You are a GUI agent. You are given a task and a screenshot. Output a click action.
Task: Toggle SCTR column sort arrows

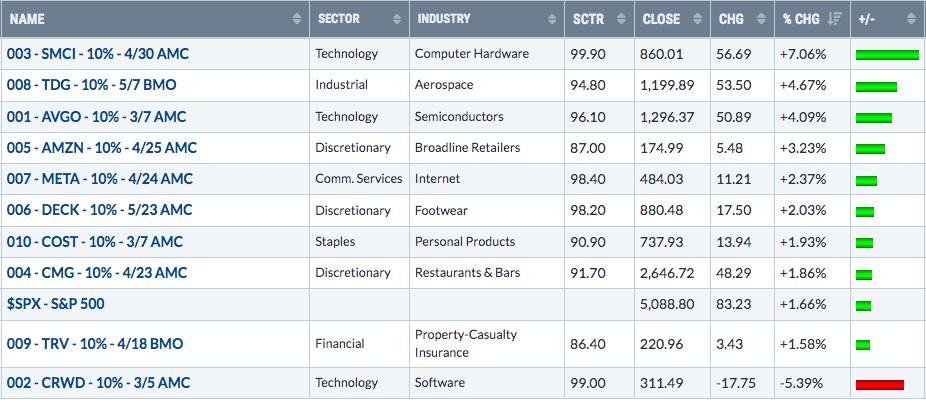tap(621, 19)
